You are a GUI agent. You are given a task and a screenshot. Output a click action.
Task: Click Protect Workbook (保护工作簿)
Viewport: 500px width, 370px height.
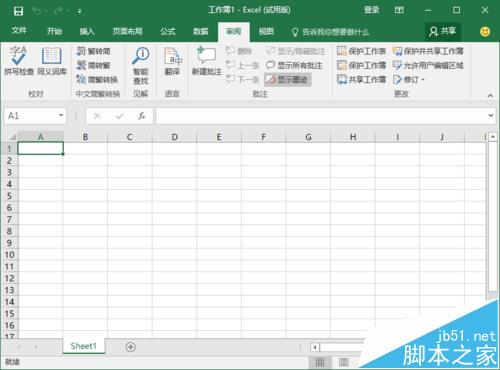[361, 65]
